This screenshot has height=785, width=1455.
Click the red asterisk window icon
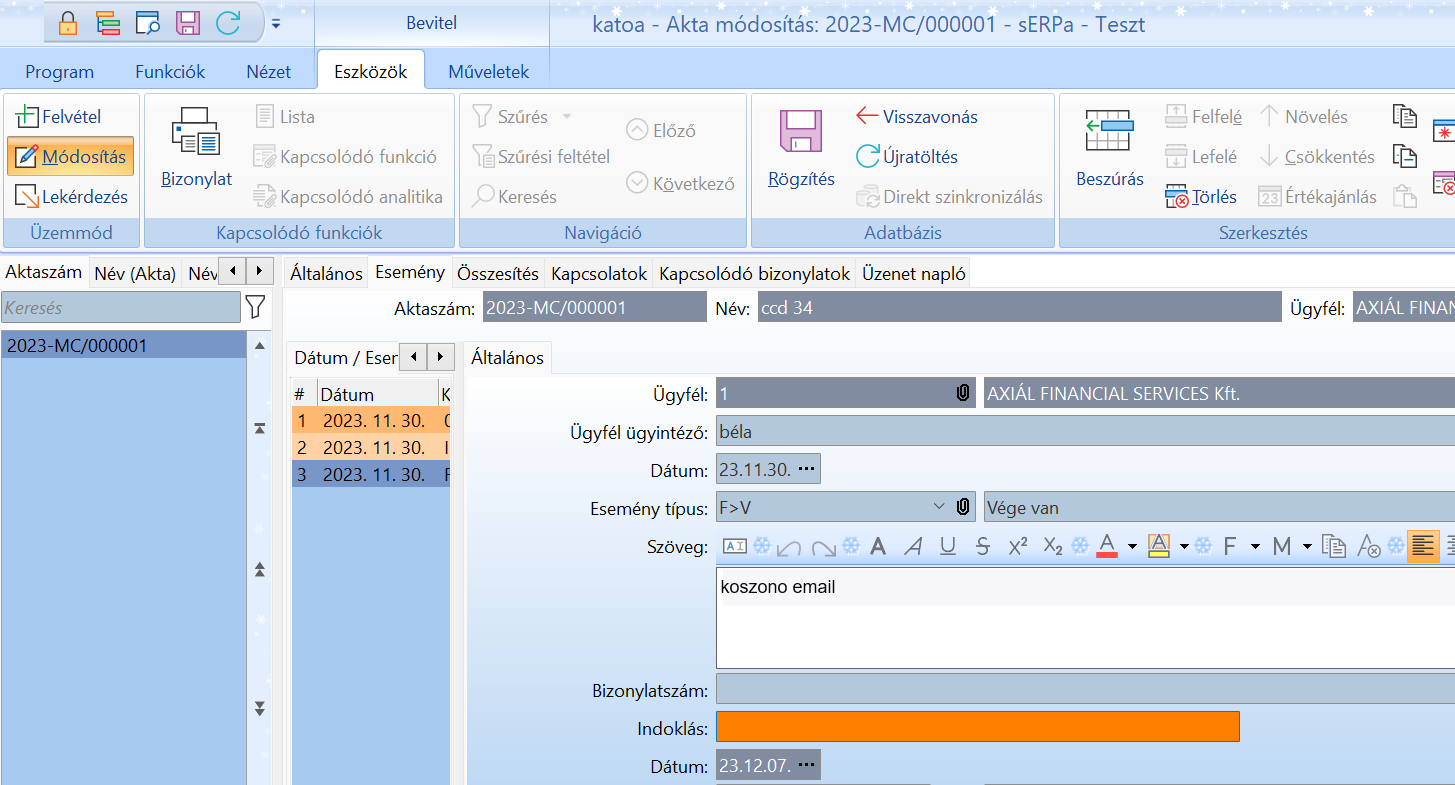[1444, 131]
